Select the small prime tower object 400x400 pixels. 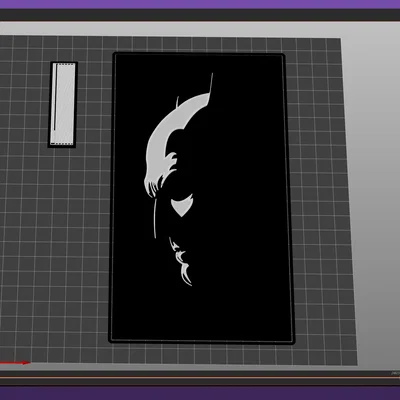click(63, 104)
